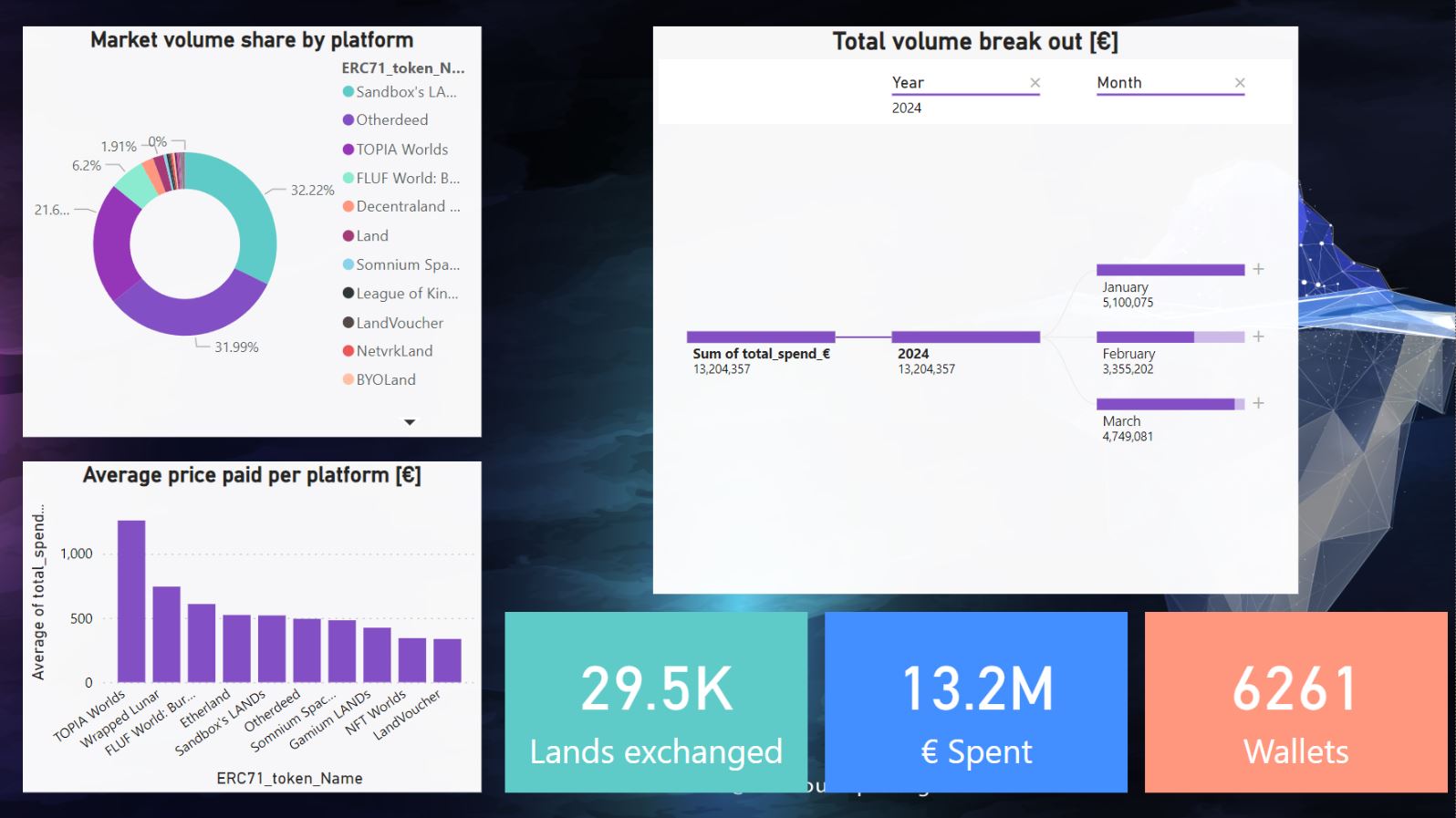
Task: Select LandVoucher legend entry
Action: 393,323
